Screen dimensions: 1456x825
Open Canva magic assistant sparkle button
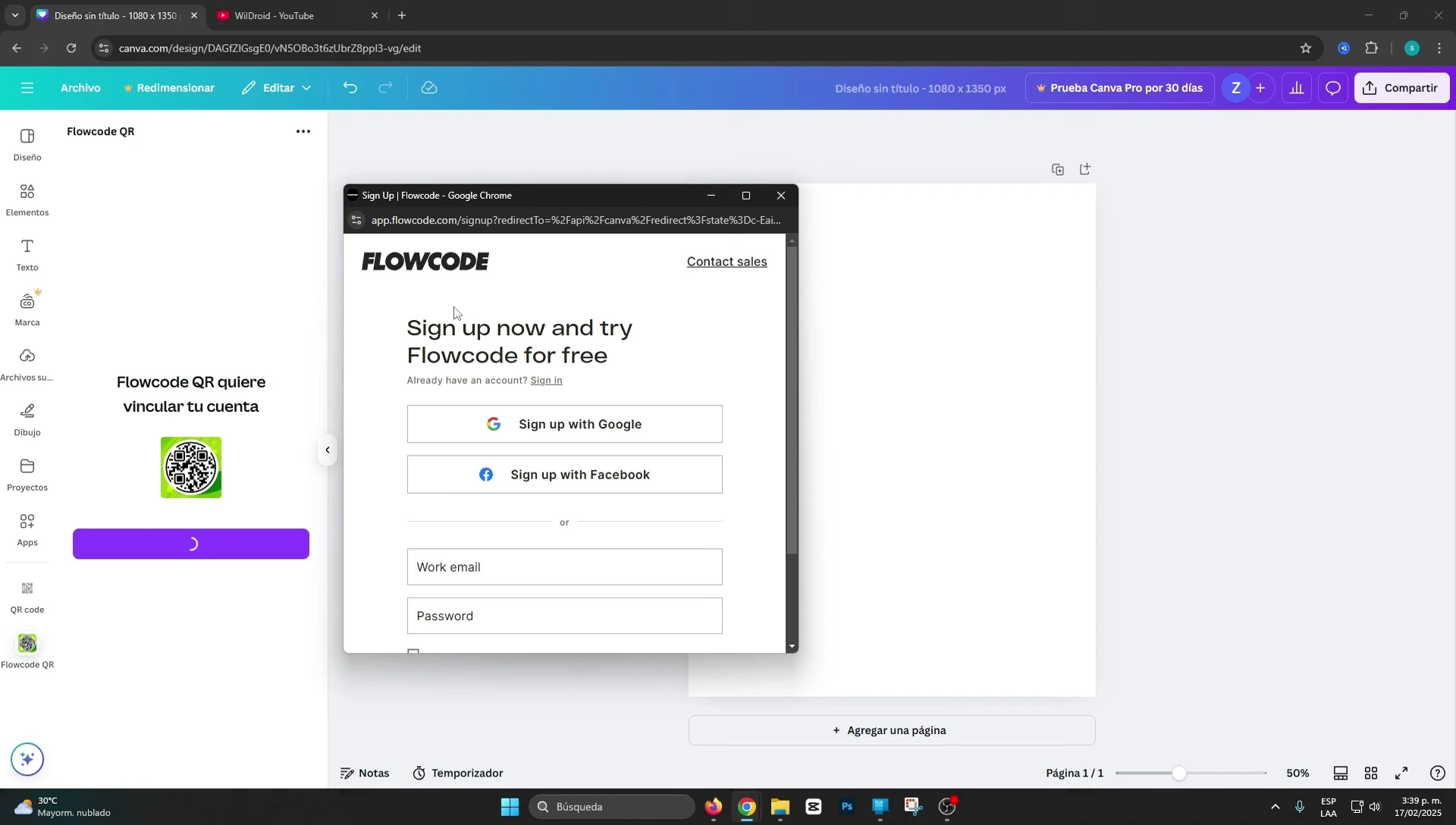coord(27,759)
